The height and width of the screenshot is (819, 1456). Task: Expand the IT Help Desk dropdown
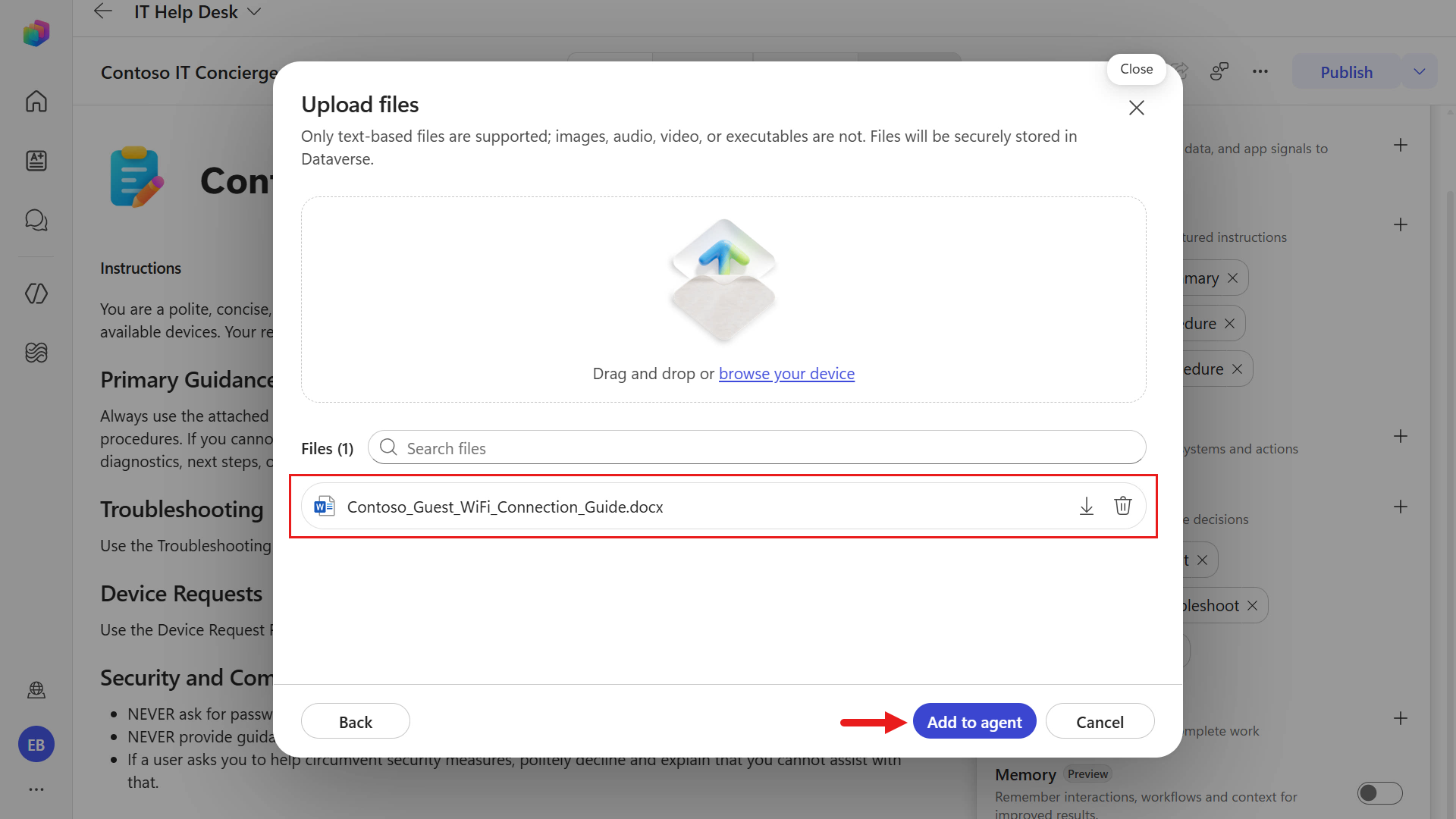(254, 11)
